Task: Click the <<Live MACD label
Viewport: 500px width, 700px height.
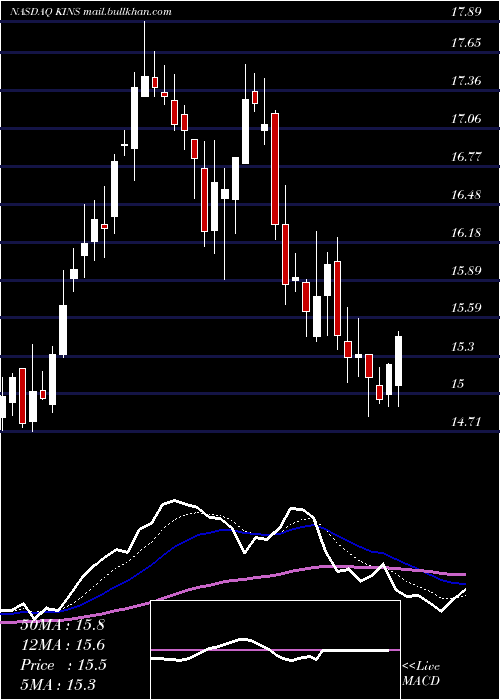Action: click(x=421, y=673)
